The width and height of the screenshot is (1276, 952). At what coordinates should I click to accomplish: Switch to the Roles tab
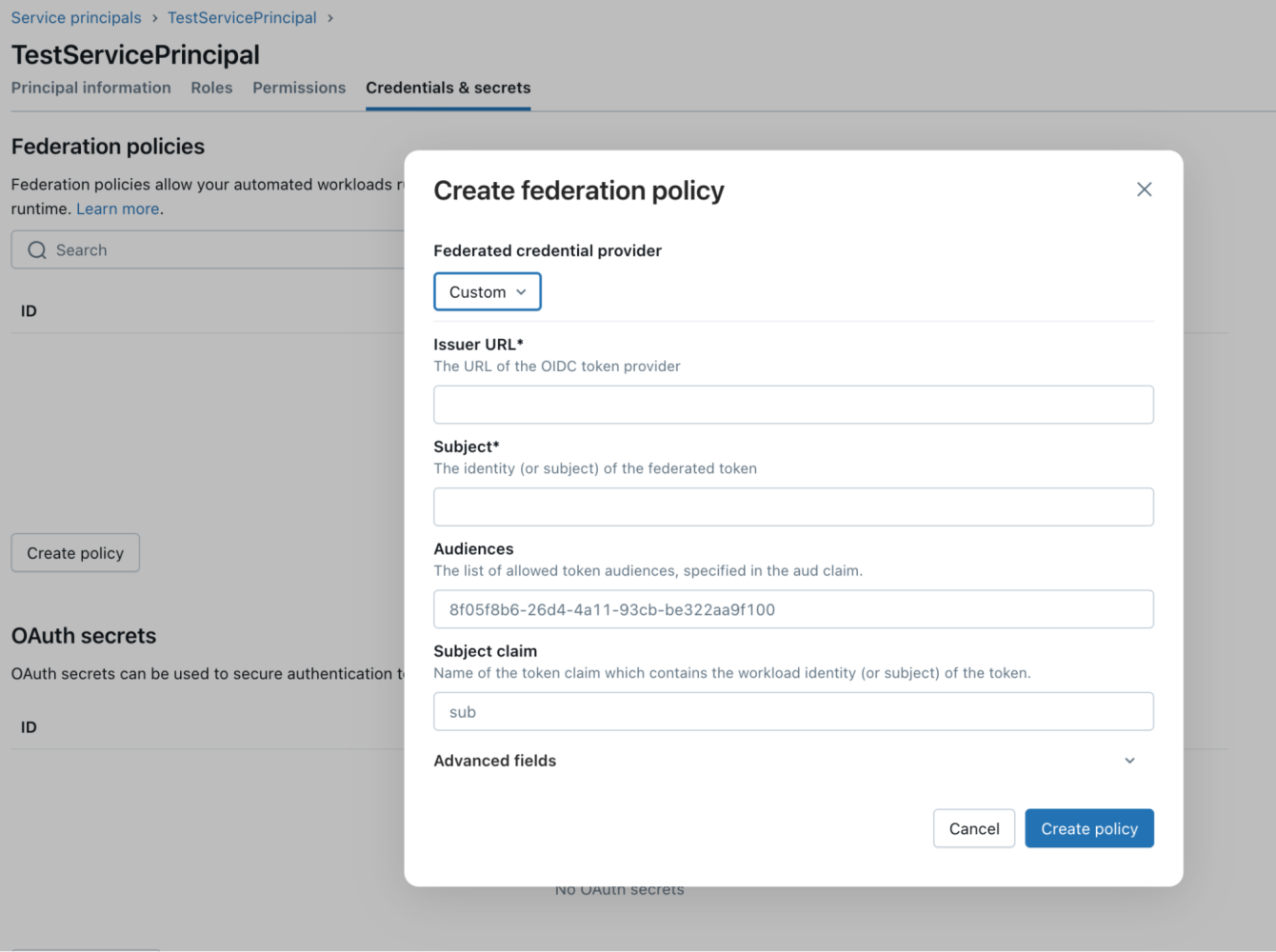click(211, 88)
